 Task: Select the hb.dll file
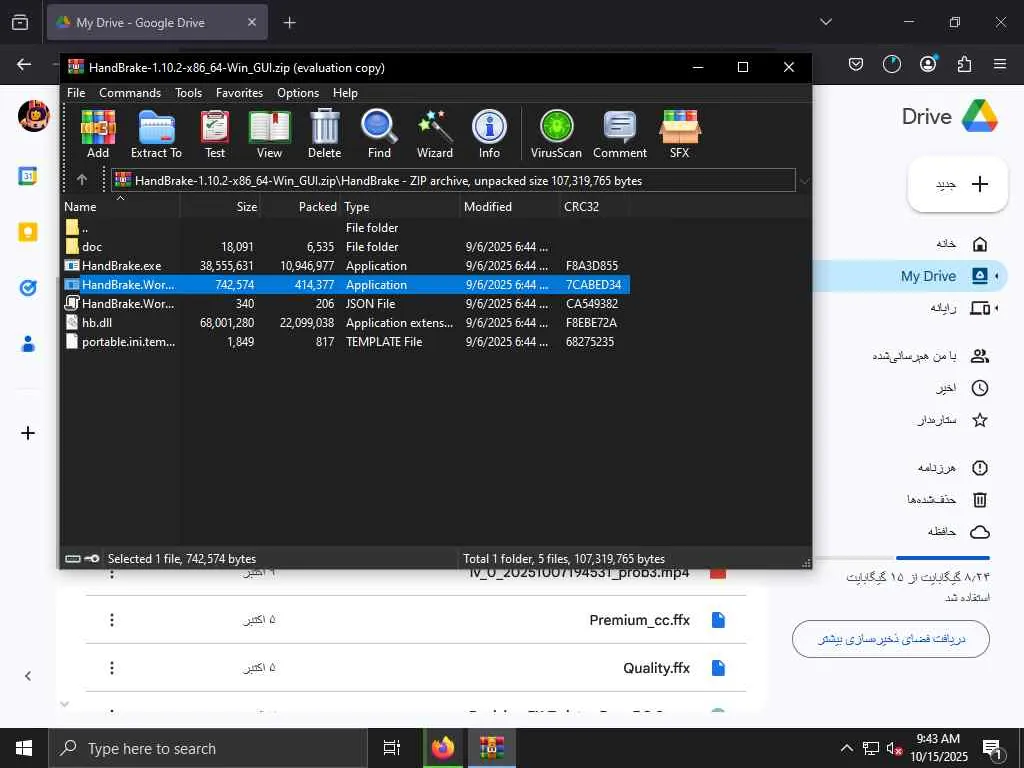click(346, 323)
